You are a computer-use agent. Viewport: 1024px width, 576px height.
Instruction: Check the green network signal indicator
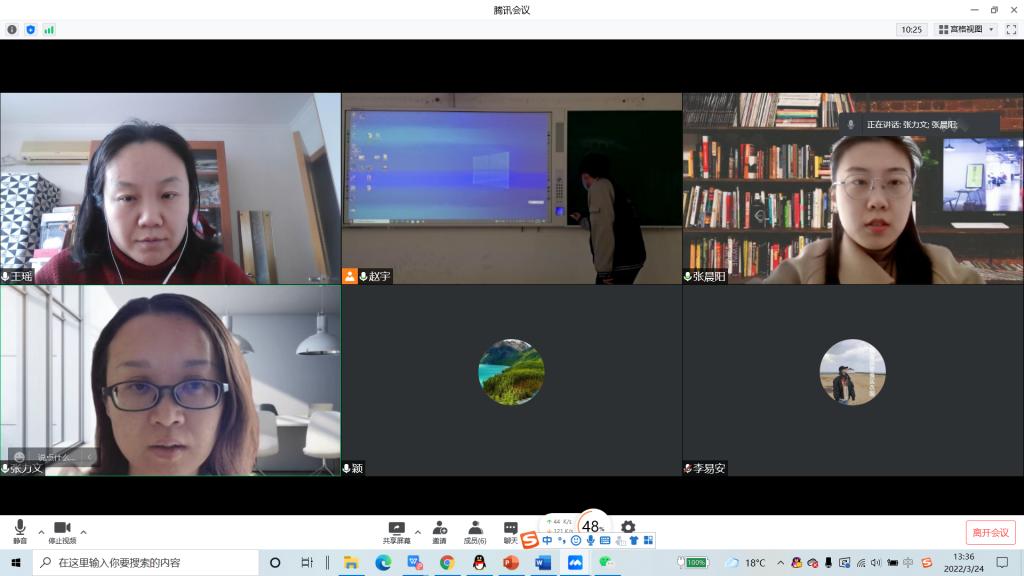click(x=49, y=30)
